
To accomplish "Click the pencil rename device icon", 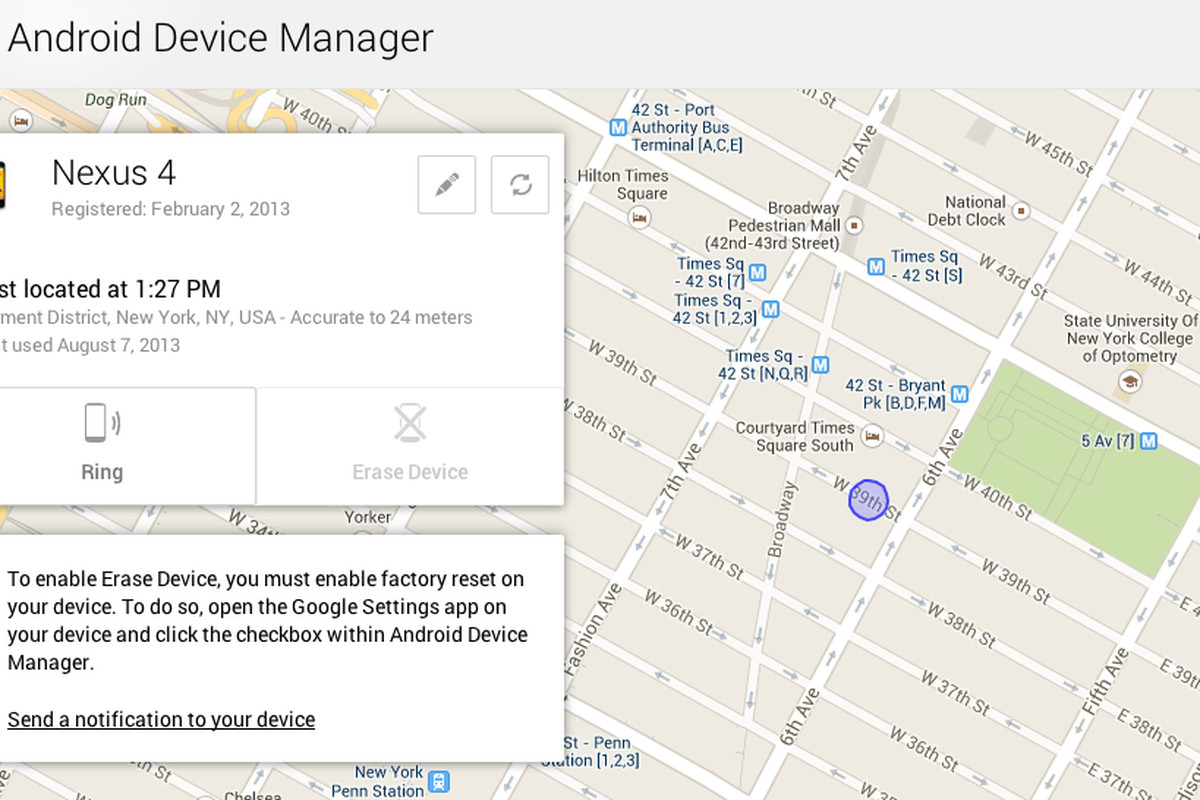I will 446,185.
